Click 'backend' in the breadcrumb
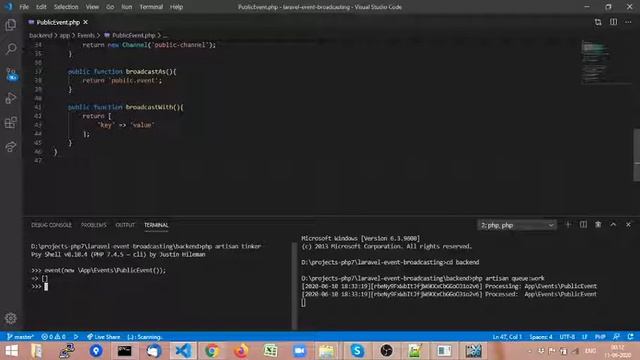The height and width of the screenshot is (360, 640). pyautogui.click(x=40, y=36)
